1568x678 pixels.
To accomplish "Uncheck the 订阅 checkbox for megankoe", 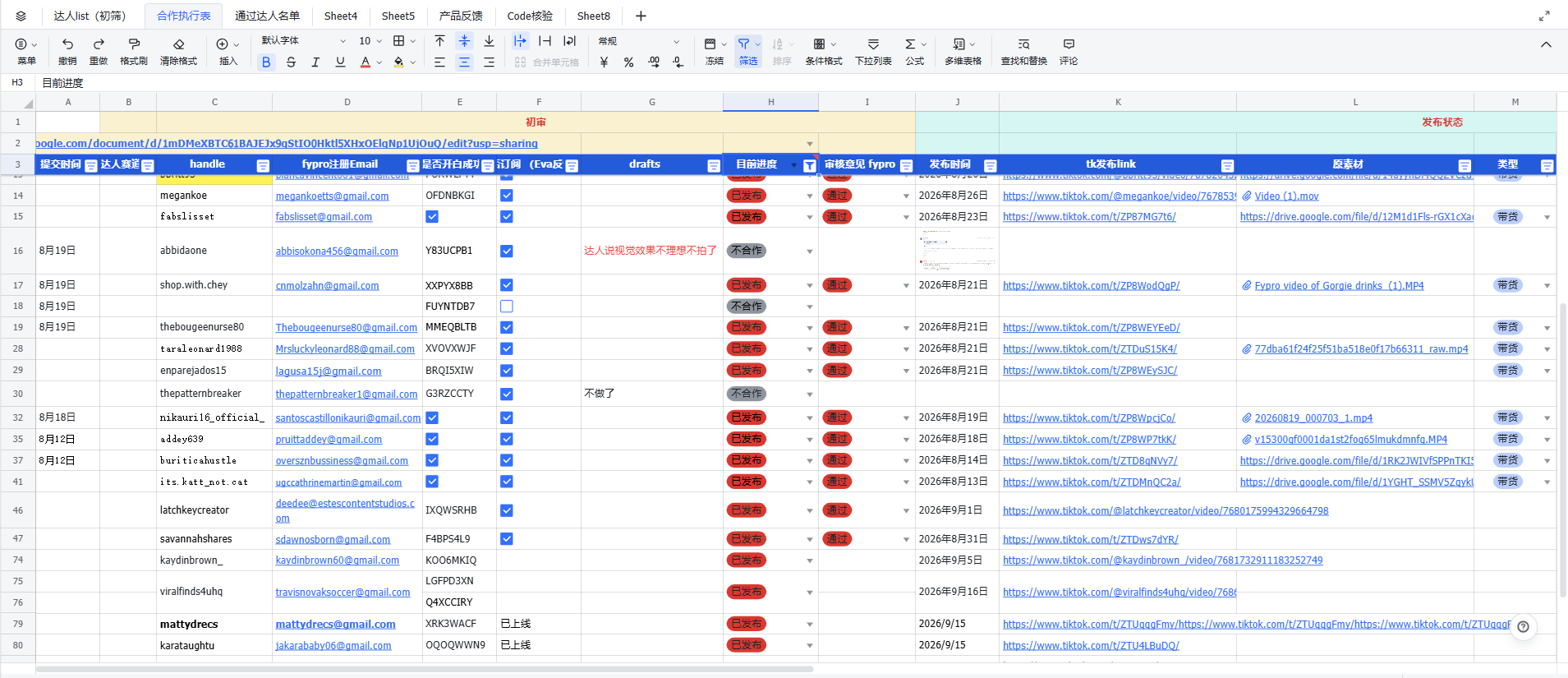I will pyautogui.click(x=507, y=196).
